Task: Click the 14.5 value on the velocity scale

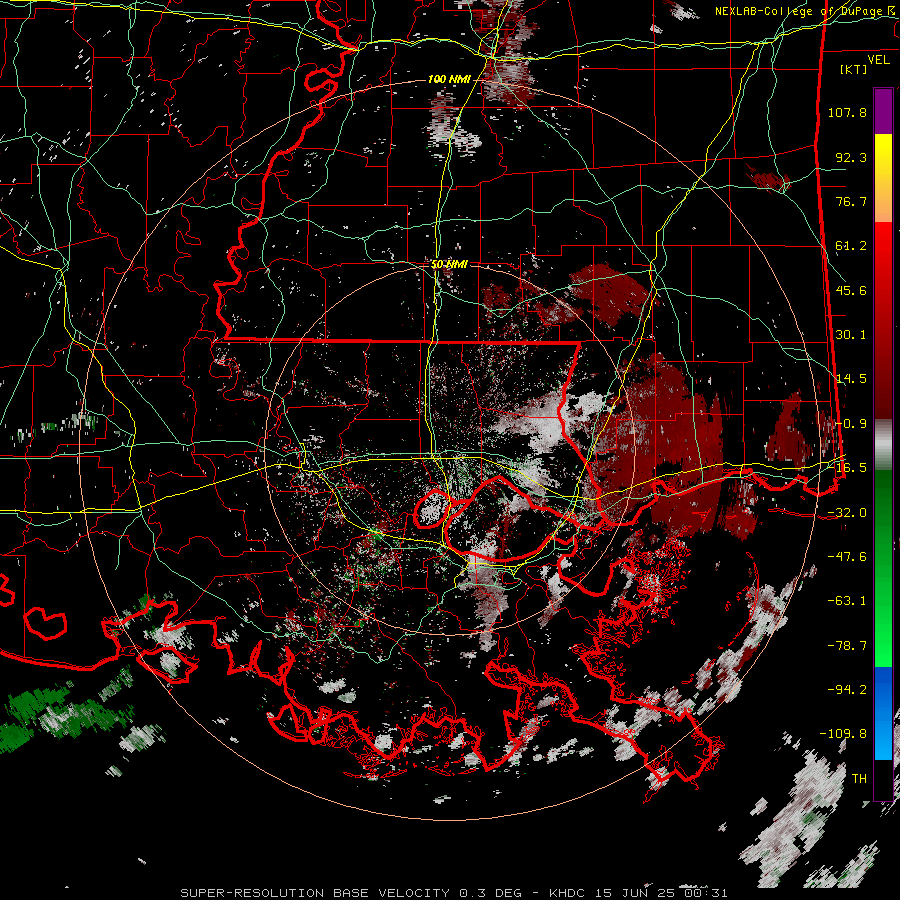Action: [851, 379]
